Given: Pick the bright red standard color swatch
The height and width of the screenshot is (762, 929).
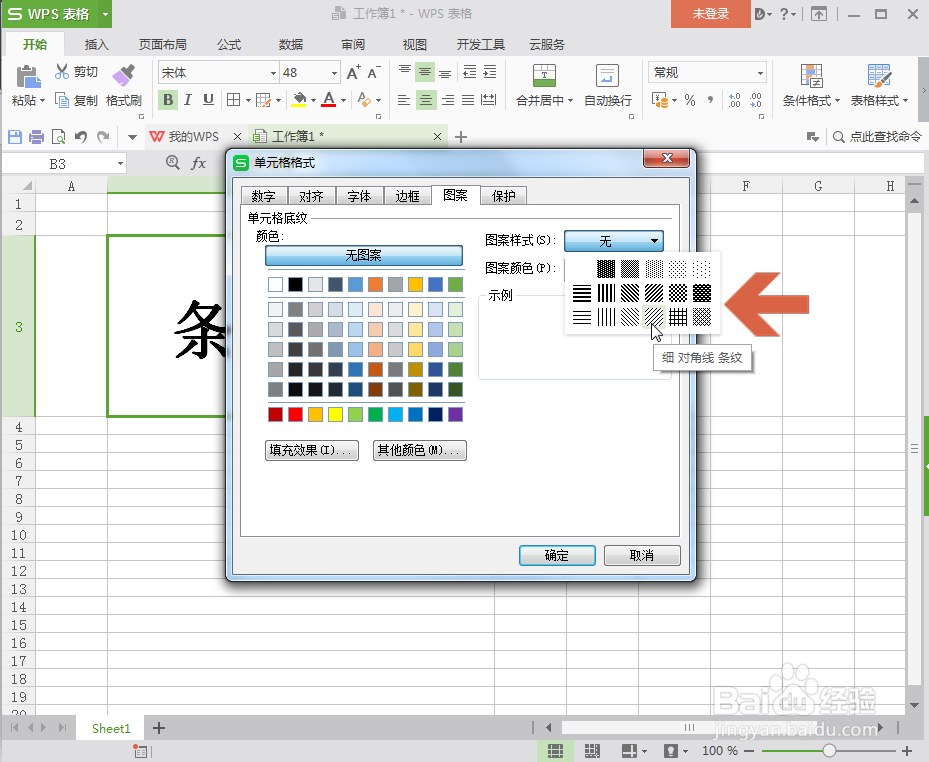Looking at the screenshot, I should (295, 414).
